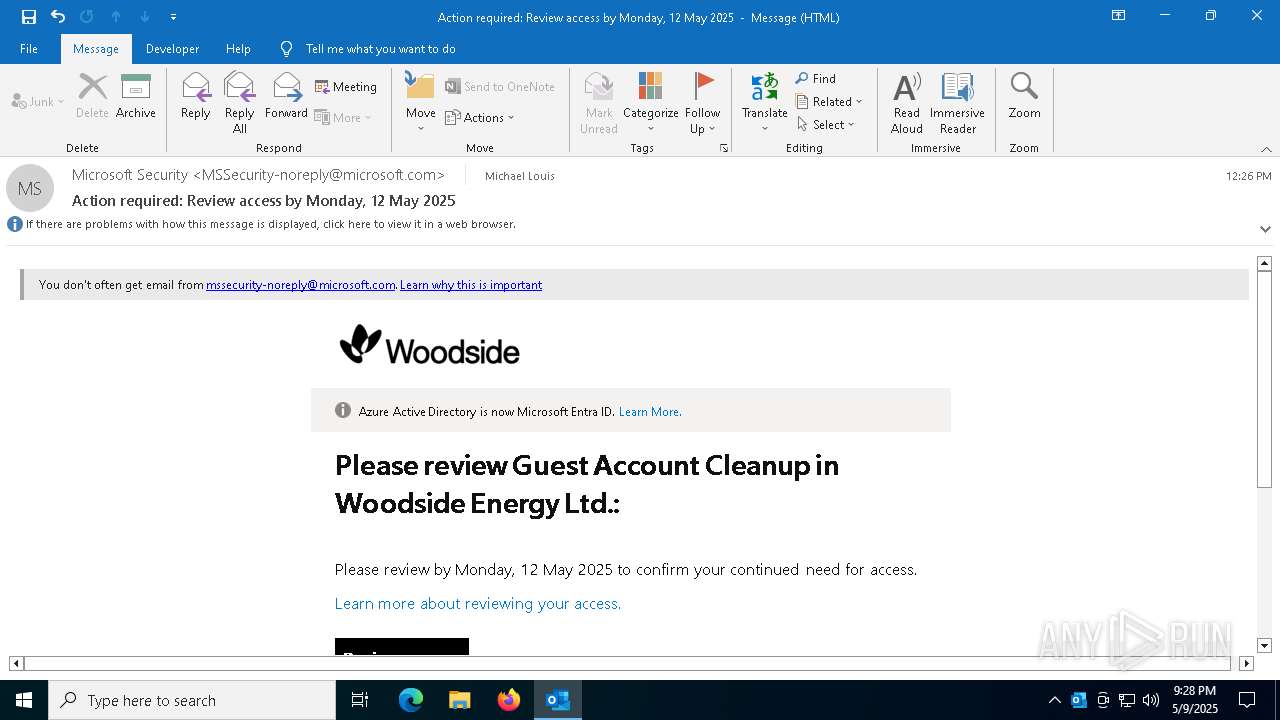This screenshot has width=1280, height=720.
Task: Click the black Review button
Action: click(402, 647)
